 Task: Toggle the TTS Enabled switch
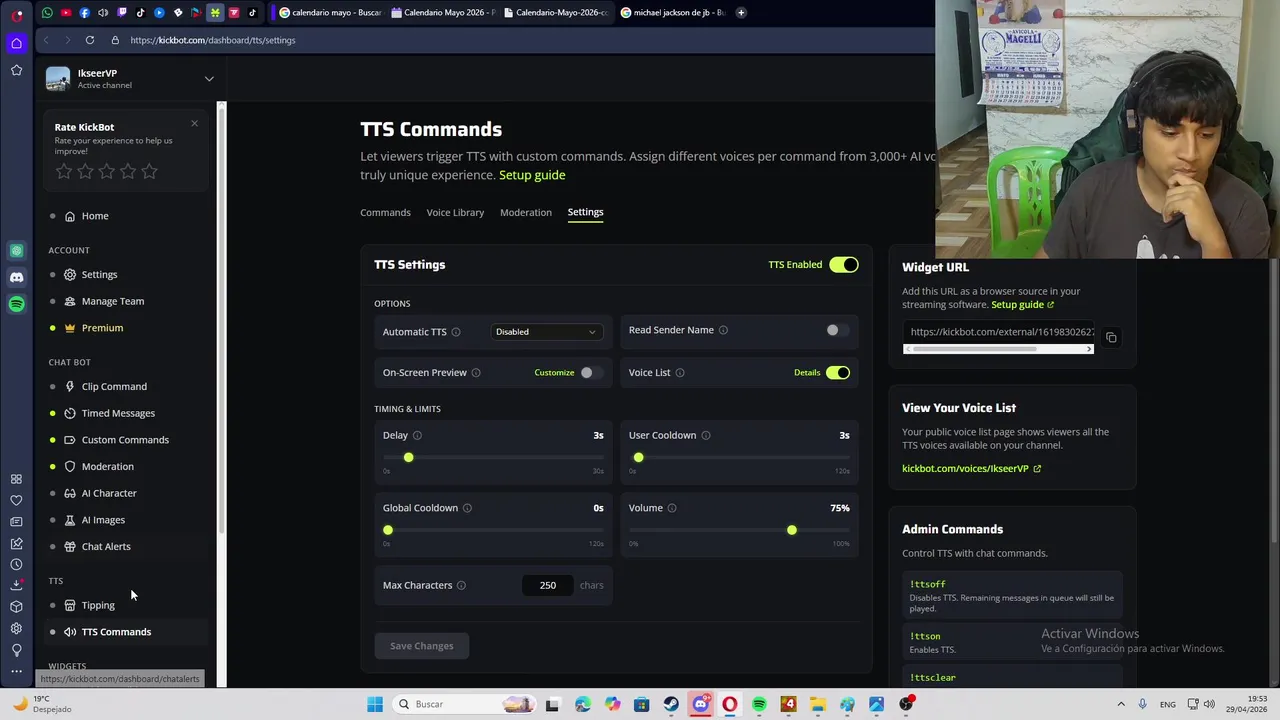tap(843, 265)
